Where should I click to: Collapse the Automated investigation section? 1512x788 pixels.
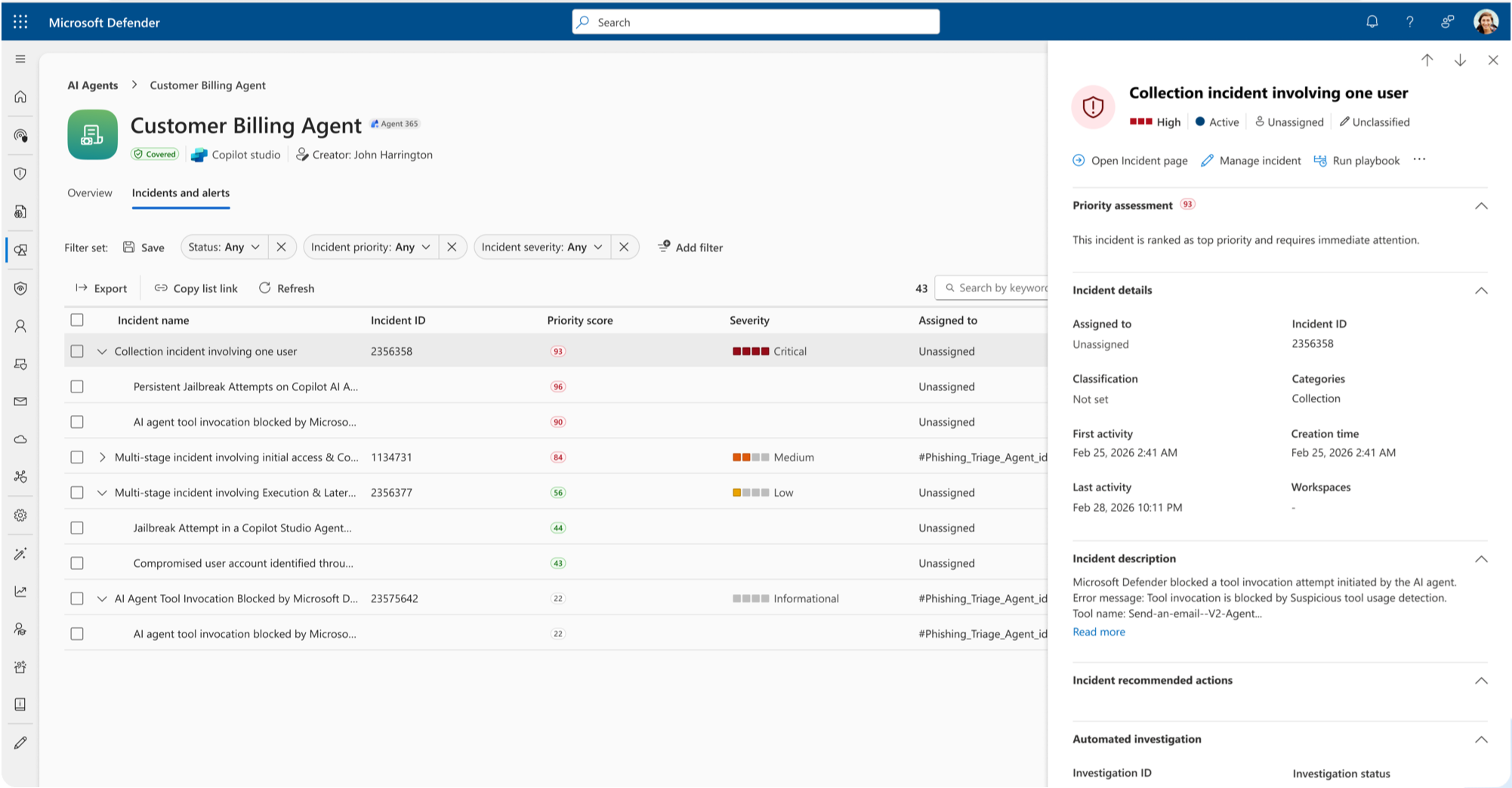pos(1481,740)
